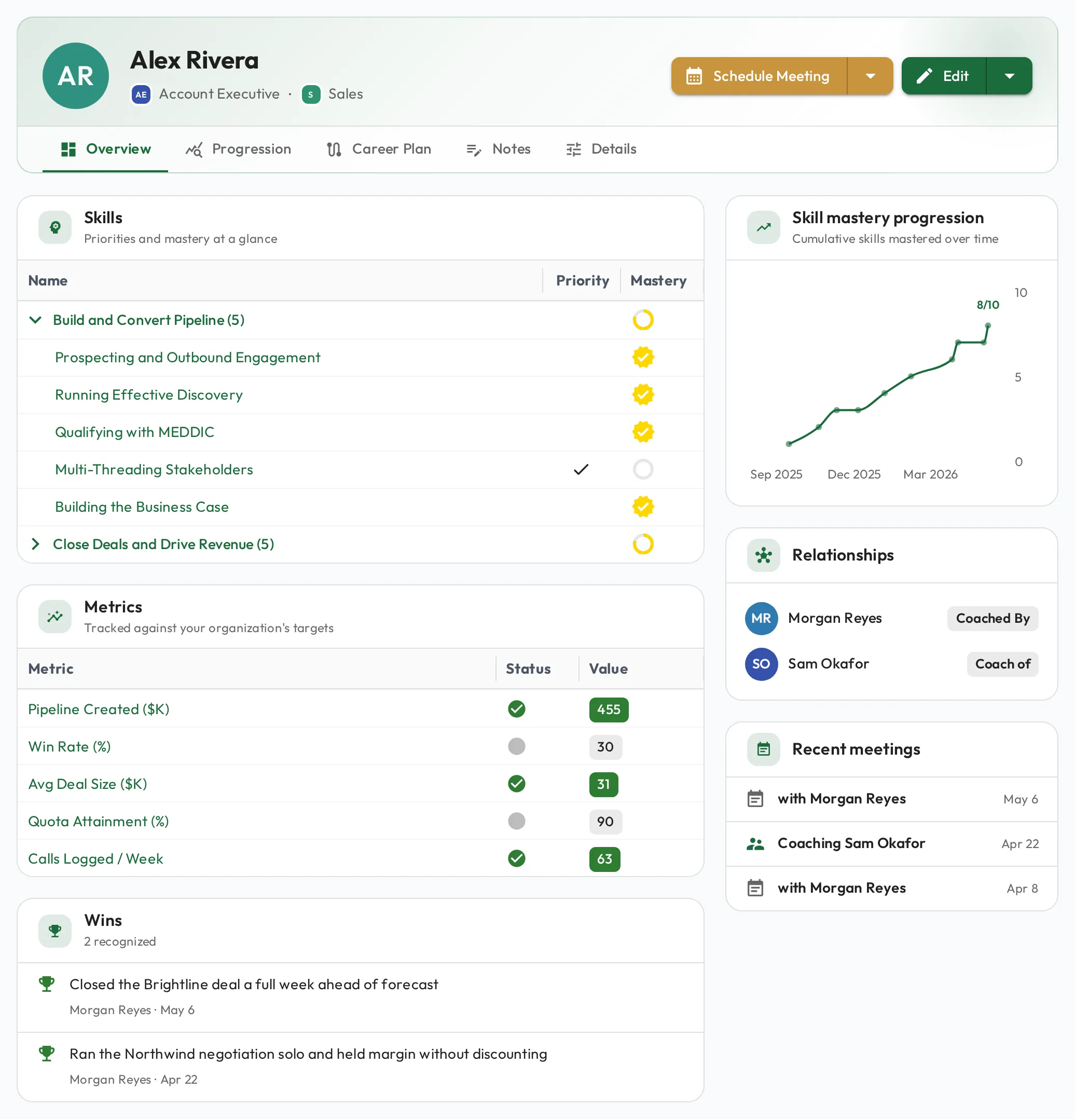This screenshot has width=1075, height=1120.
Task: Click the Metrics panel chart icon
Action: tap(55, 617)
